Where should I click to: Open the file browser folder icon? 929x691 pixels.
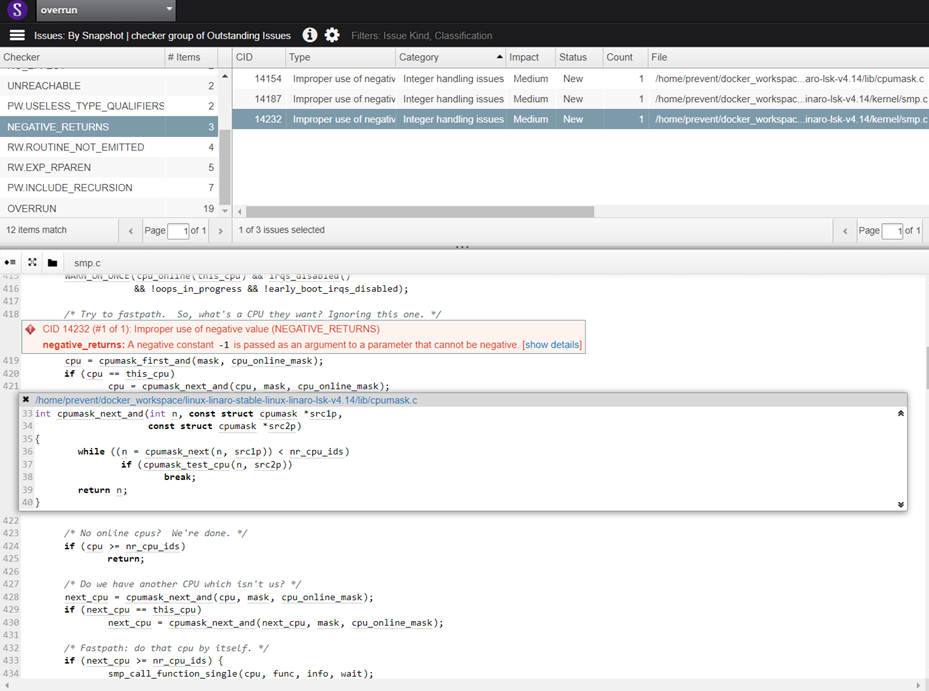(x=52, y=262)
